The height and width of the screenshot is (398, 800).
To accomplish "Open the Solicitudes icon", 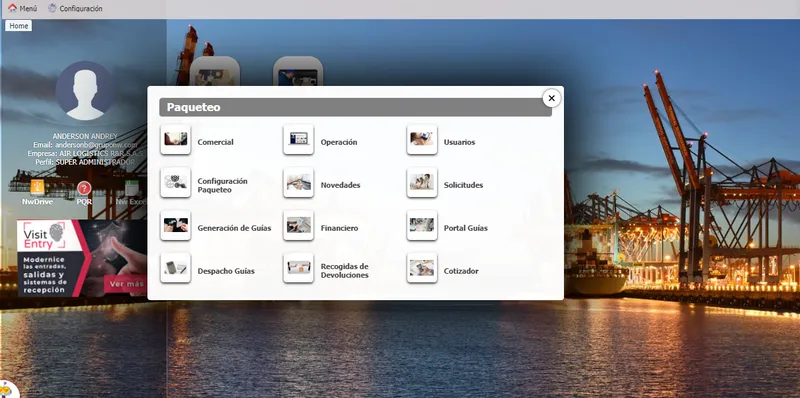I will pyautogui.click(x=422, y=182).
